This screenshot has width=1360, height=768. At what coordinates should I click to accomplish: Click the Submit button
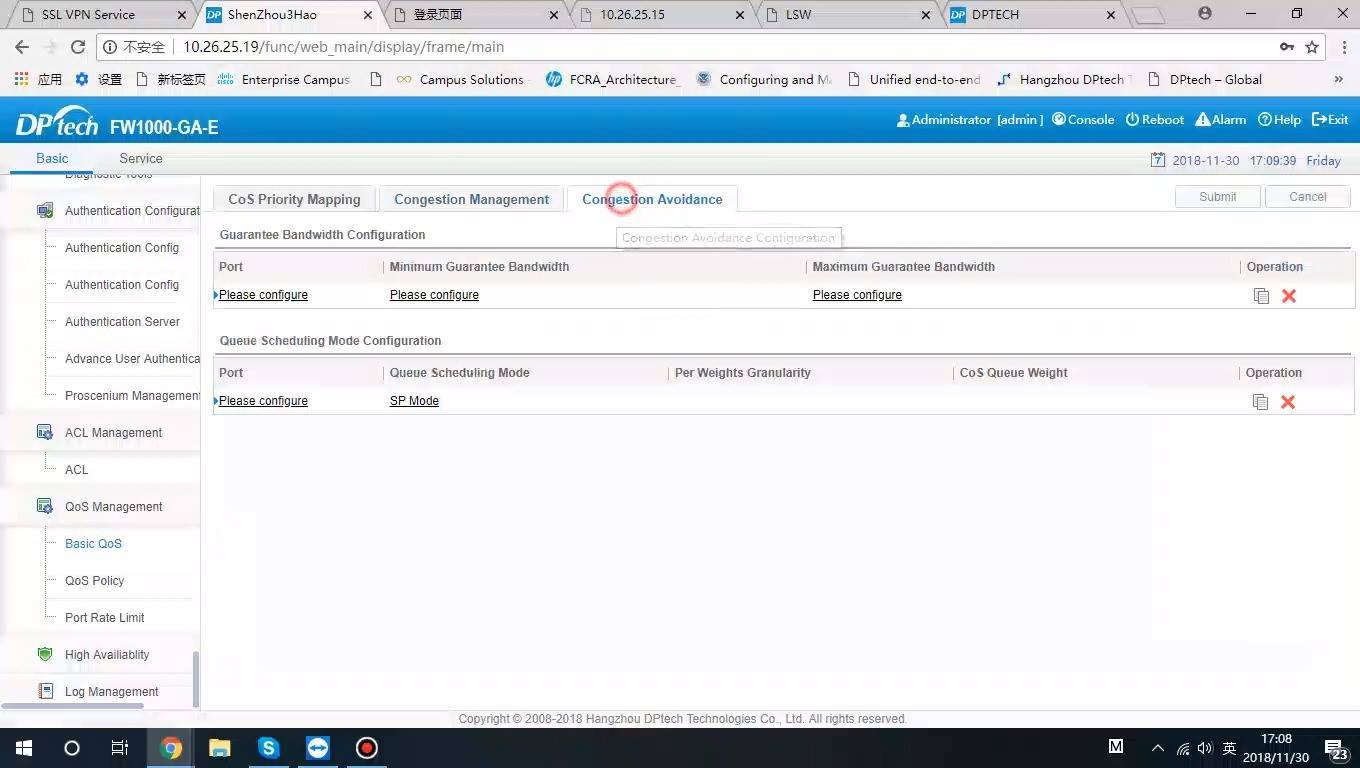coord(1217,197)
